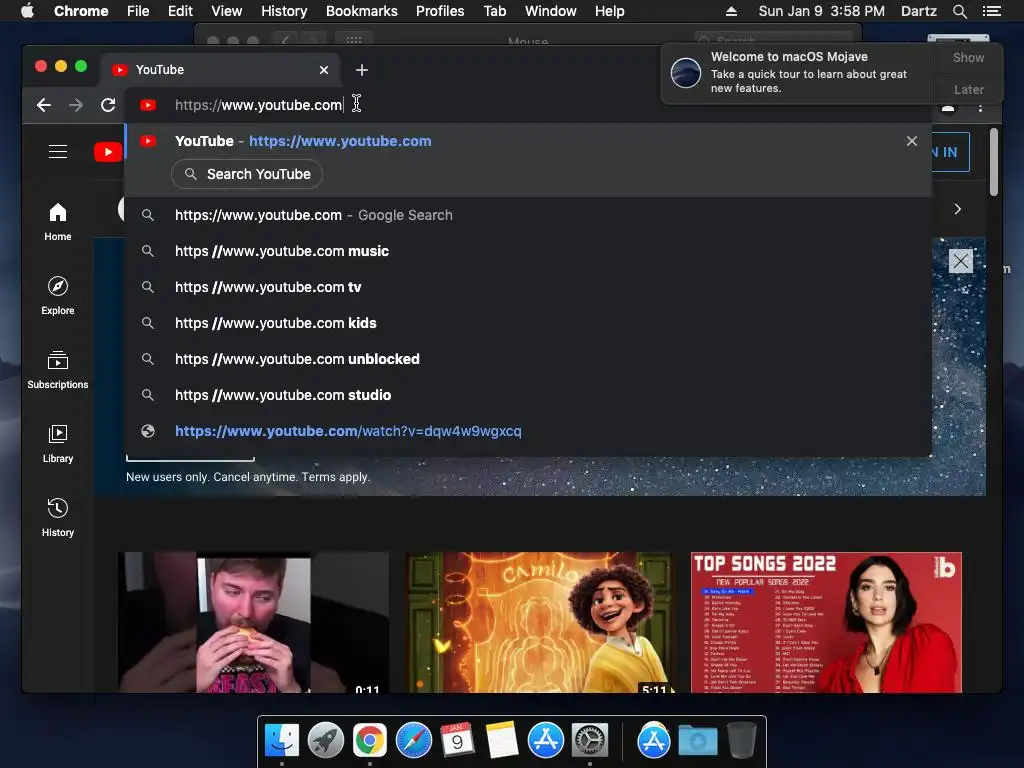Open the Tab menu
Screen dimensions: 1024x768
point(494,11)
